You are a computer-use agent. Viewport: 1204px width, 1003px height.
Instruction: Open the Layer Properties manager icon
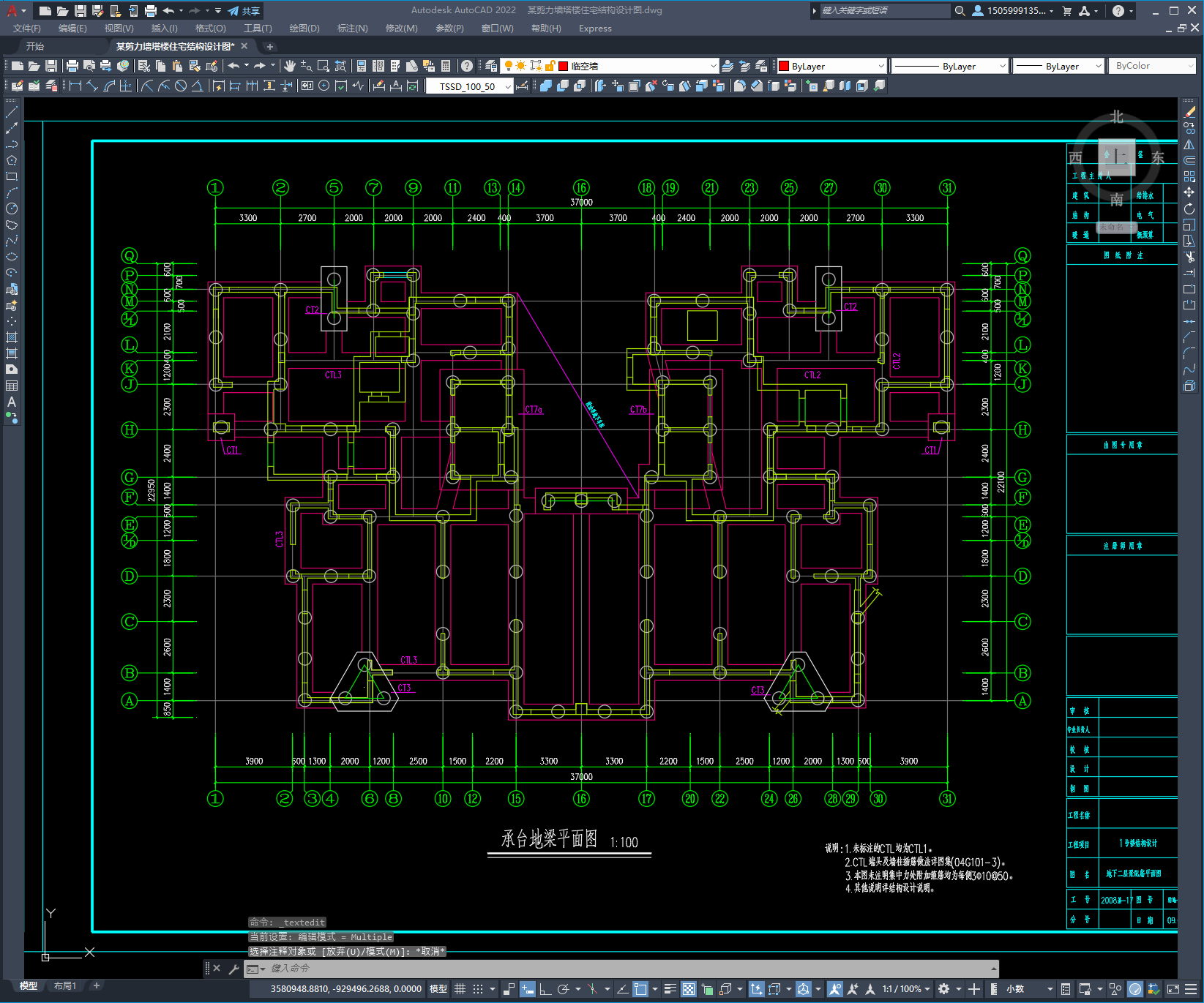491,66
